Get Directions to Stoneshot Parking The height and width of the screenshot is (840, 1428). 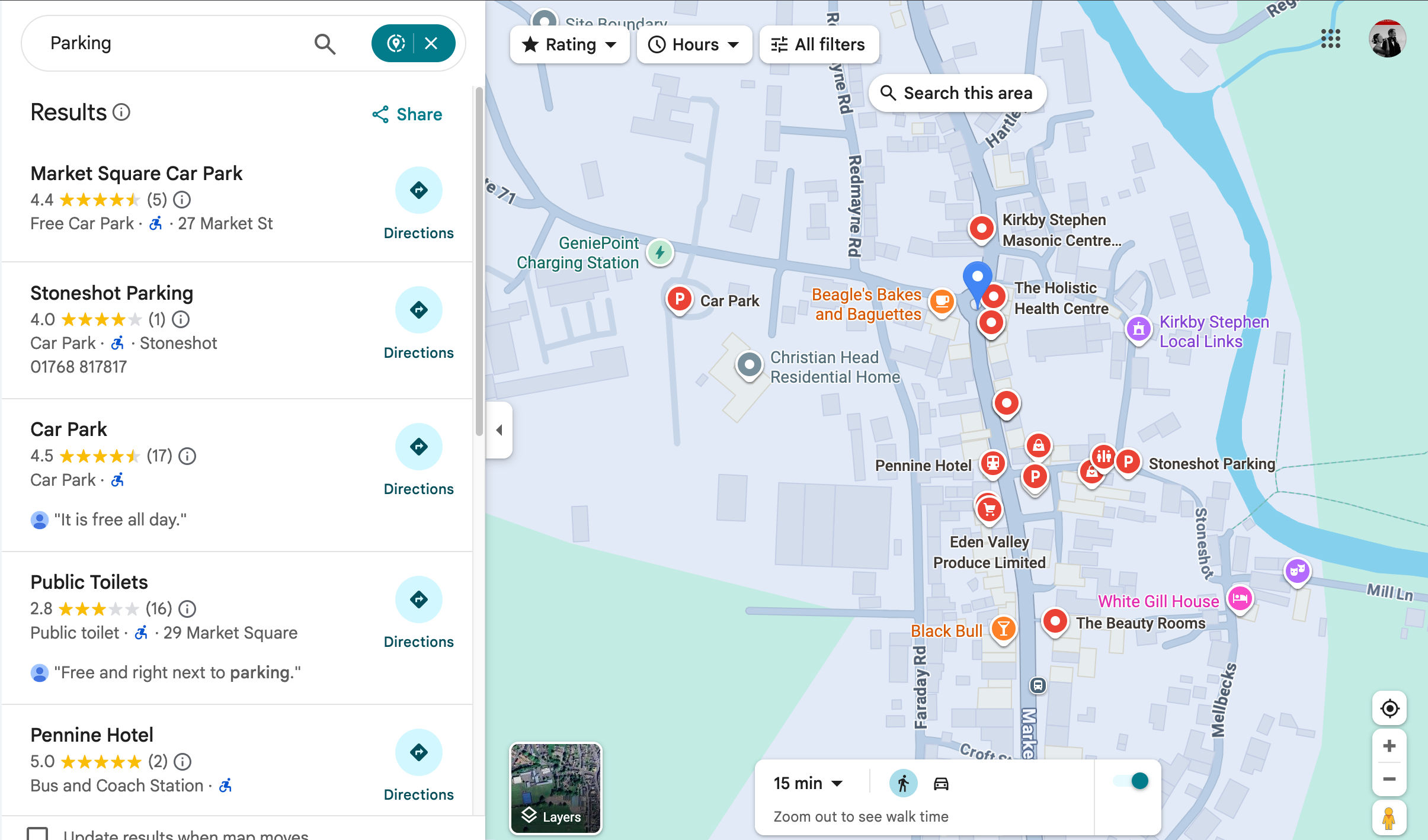click(418, 309)
